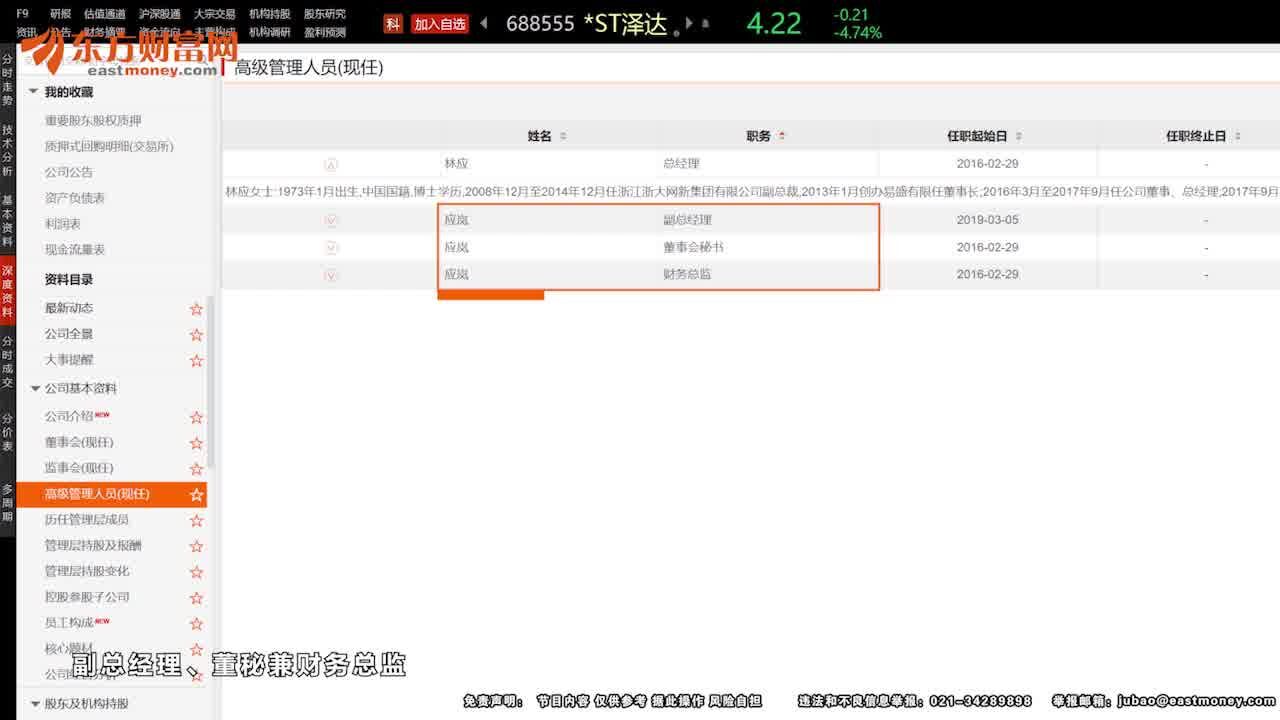Favorite 监事会(现任) with its star icon
The image size is (1280, 720).
click(196, 469)
